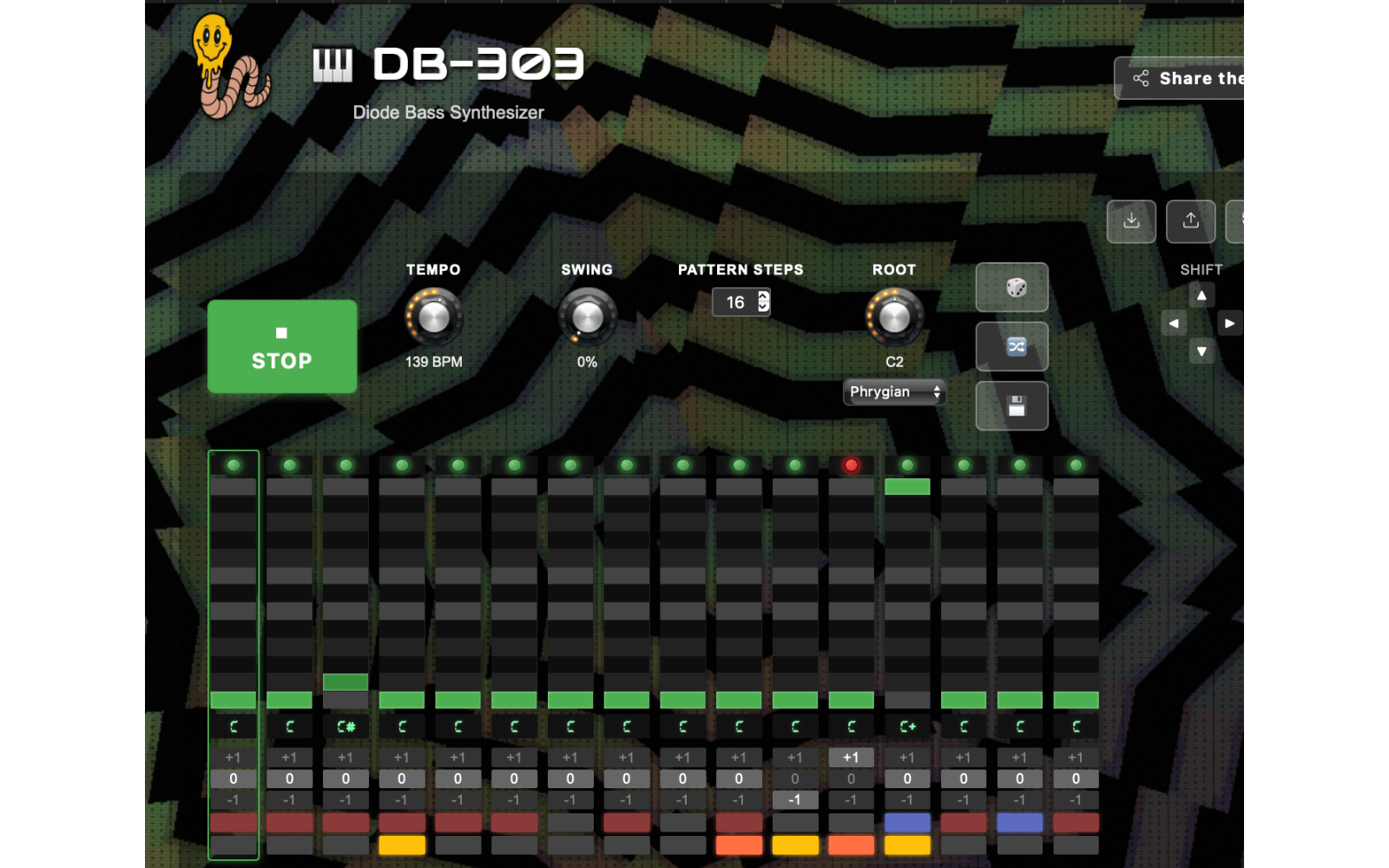Click the piano keyboard icon beside DB-303
Viewport: 1389px width, 868px height.
(x=334, y=61)
